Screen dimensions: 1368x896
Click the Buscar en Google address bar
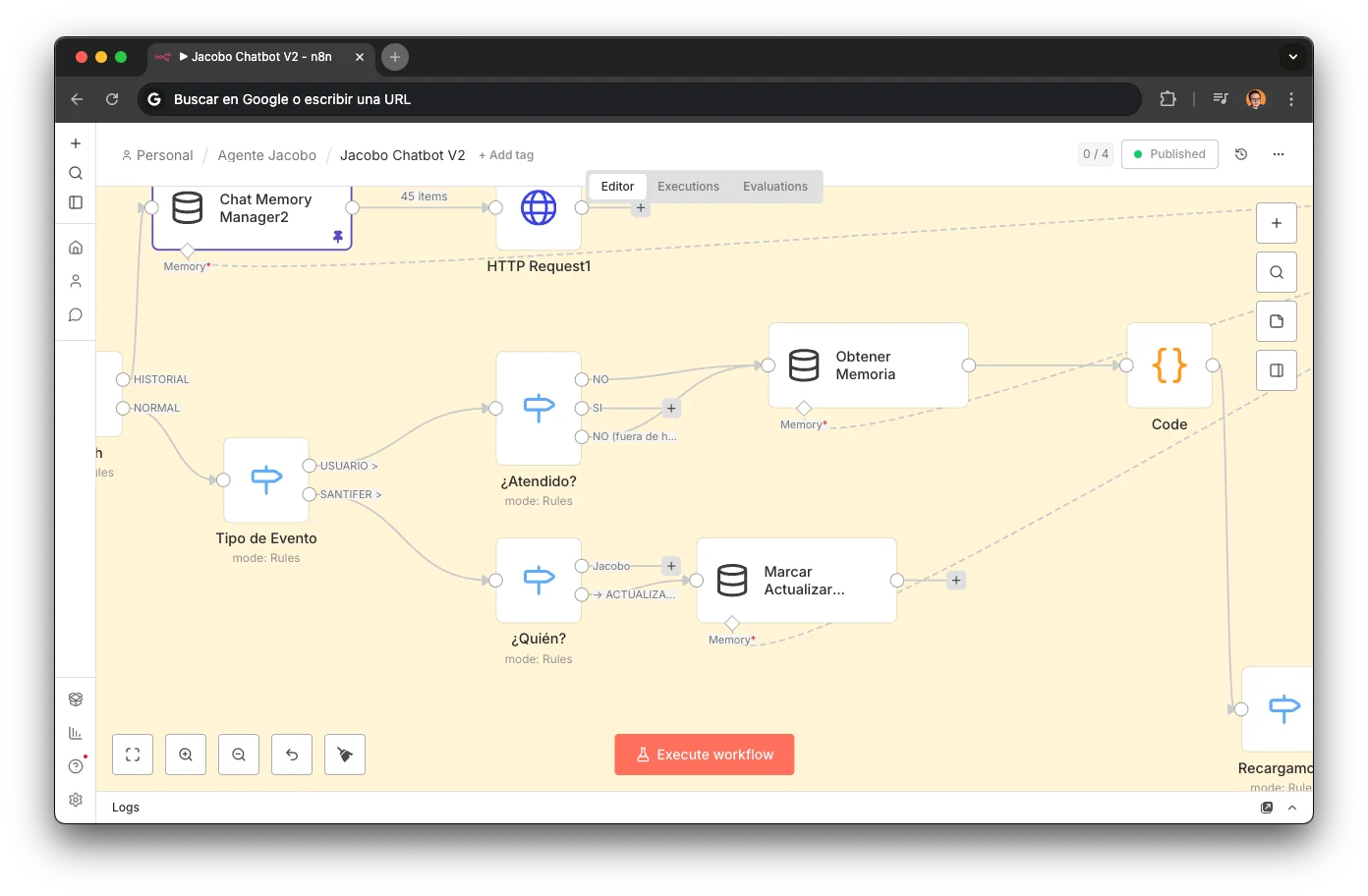[639, 99]
